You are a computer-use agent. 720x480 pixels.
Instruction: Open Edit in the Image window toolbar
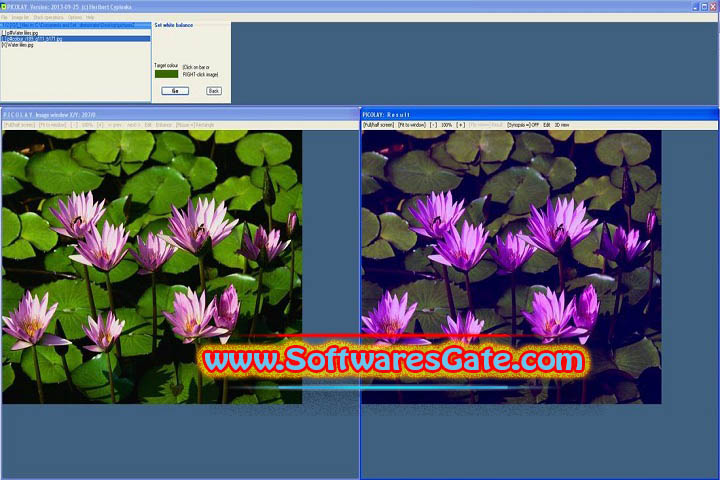[148, 125]
